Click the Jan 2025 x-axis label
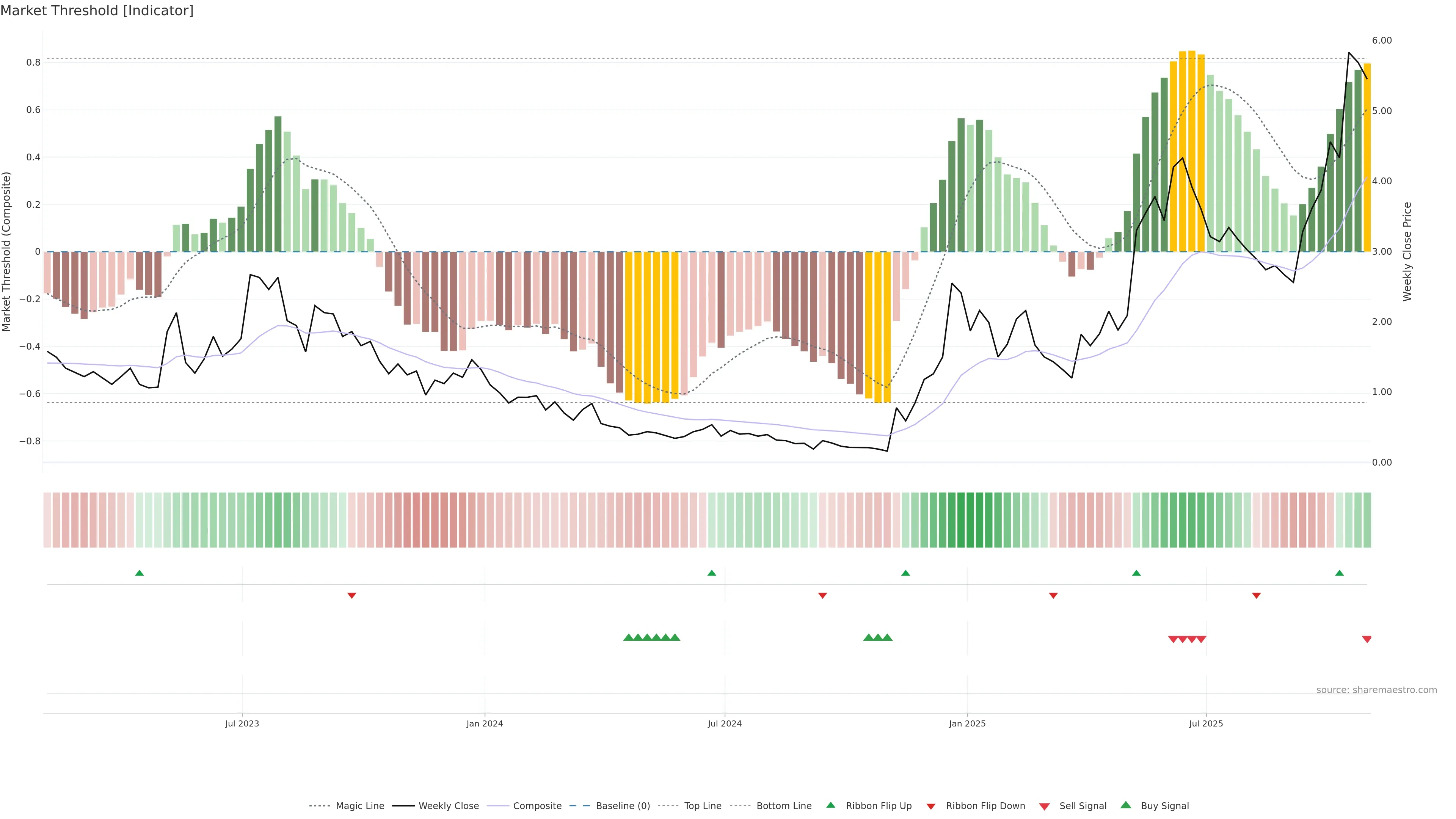The width and height of the screenshot is (1456, 819). [967, 723]
